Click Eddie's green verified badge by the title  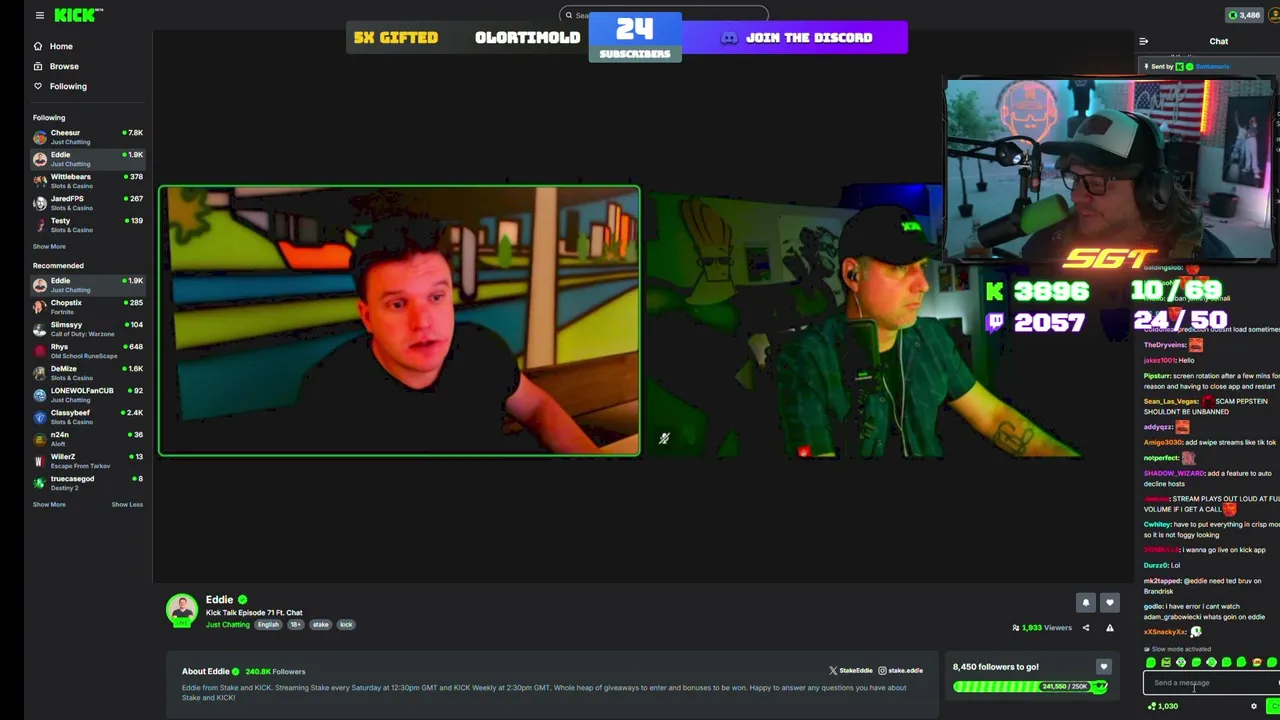[242, 600]
